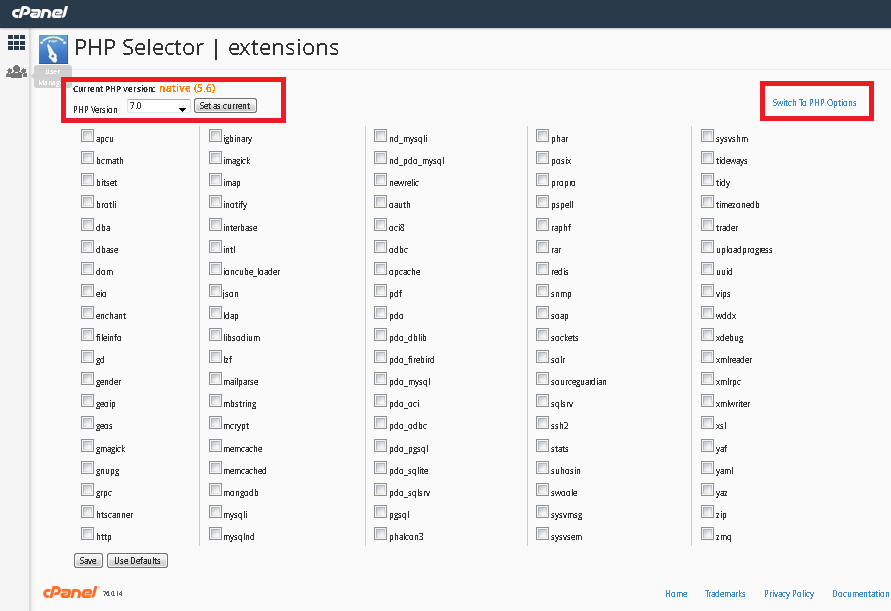Toggle the xdebug extension checkbox

click(708, 337)
